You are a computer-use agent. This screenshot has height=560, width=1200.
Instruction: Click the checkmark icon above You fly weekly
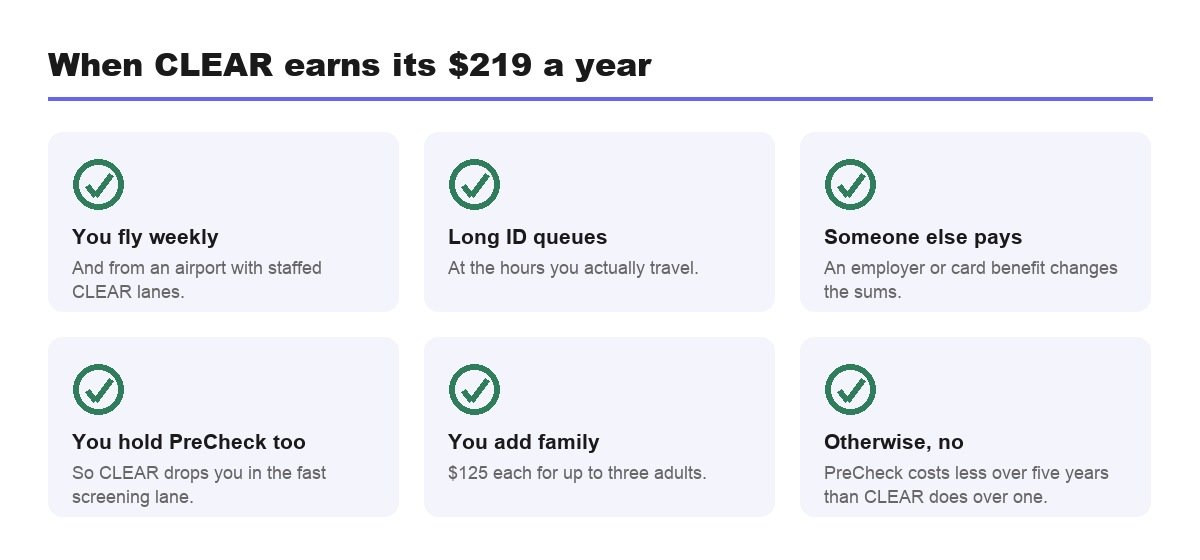pos(98,184)
